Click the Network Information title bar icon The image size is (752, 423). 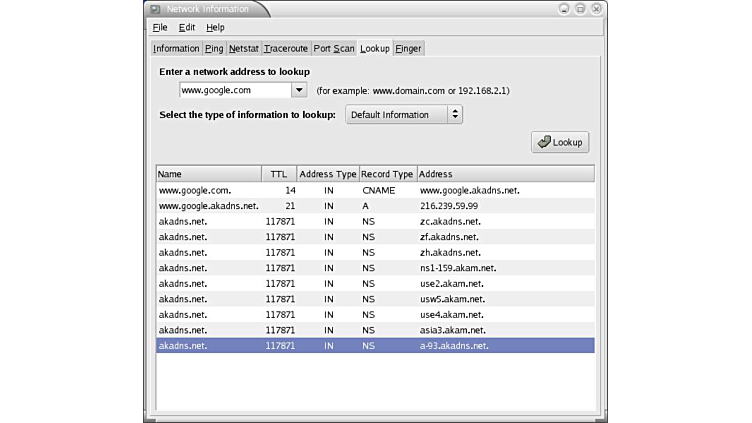[155, 8]
